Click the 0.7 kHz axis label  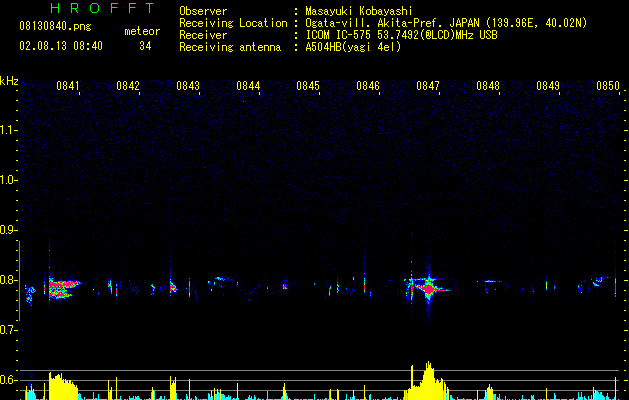tap(8, 330)
